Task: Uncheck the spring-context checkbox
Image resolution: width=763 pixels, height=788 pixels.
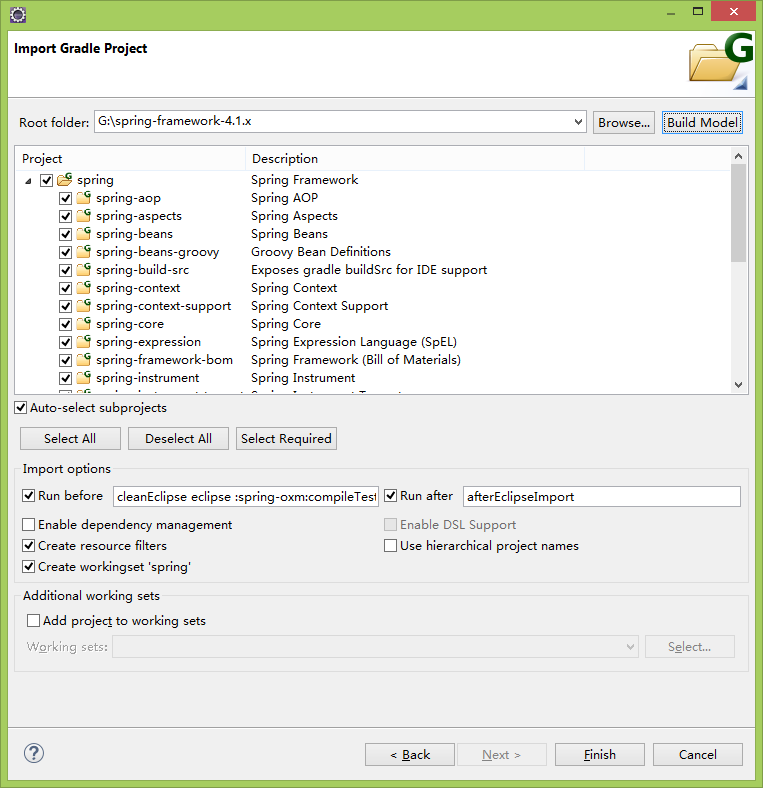Action: 65,288
